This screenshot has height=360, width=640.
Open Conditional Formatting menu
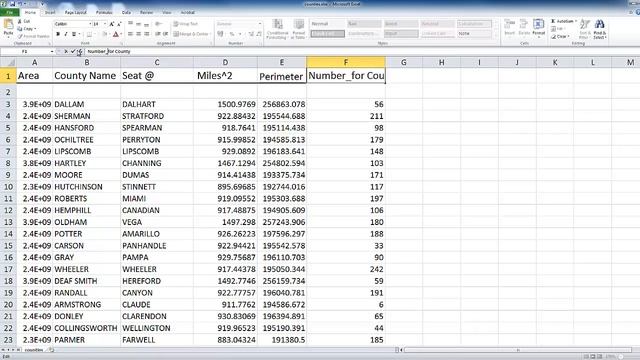277,29
